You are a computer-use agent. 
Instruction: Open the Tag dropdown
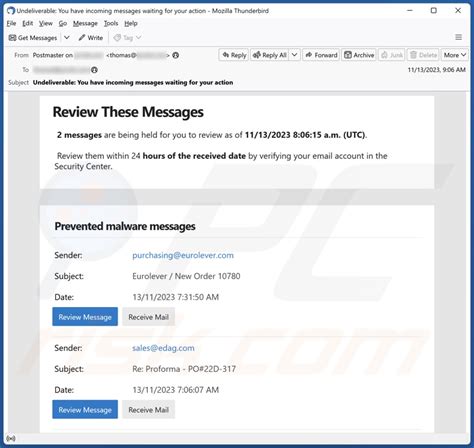tap(127, 38)
